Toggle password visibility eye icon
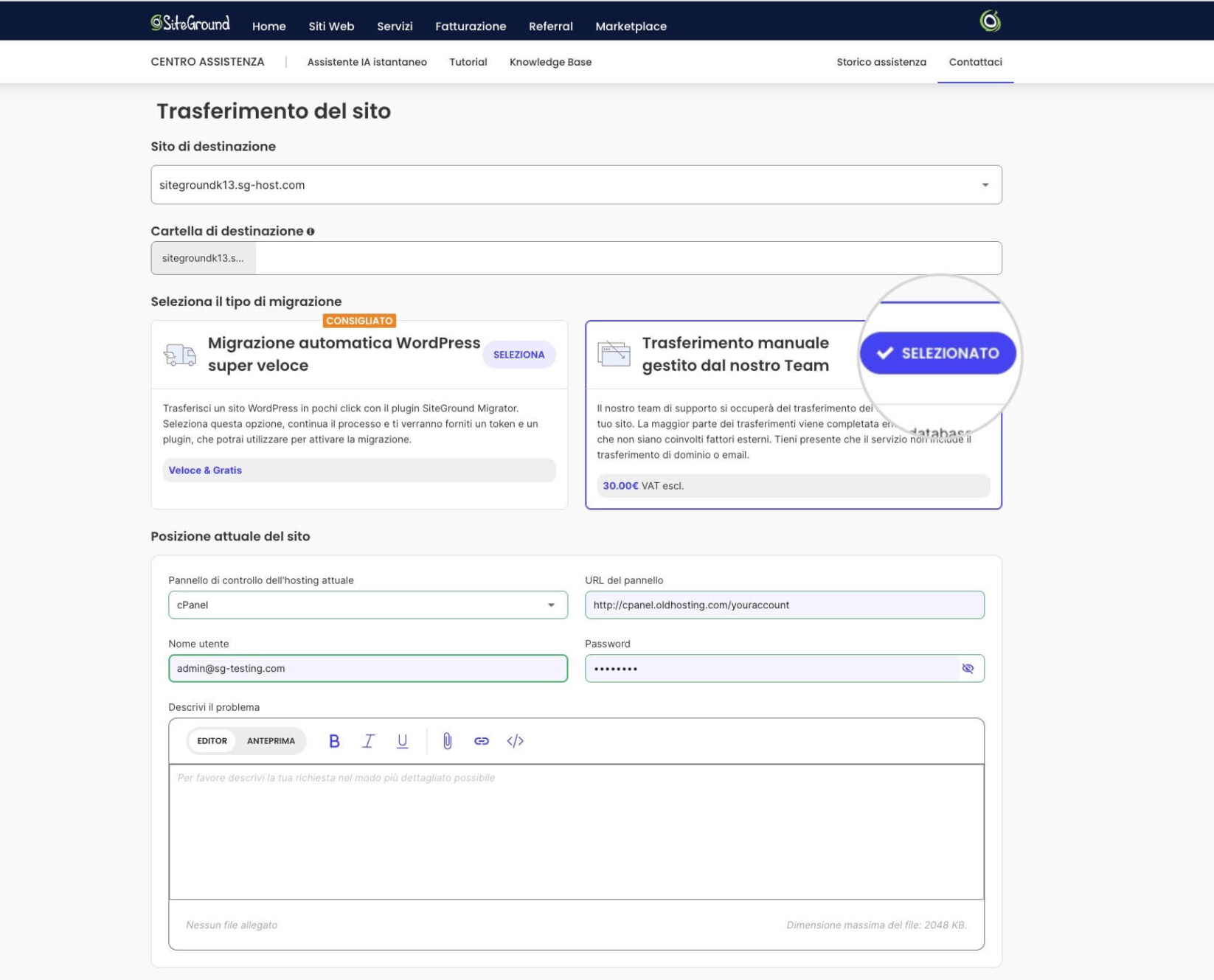The width and height of the screenshot is (1214, 980). tap(968, 668)
